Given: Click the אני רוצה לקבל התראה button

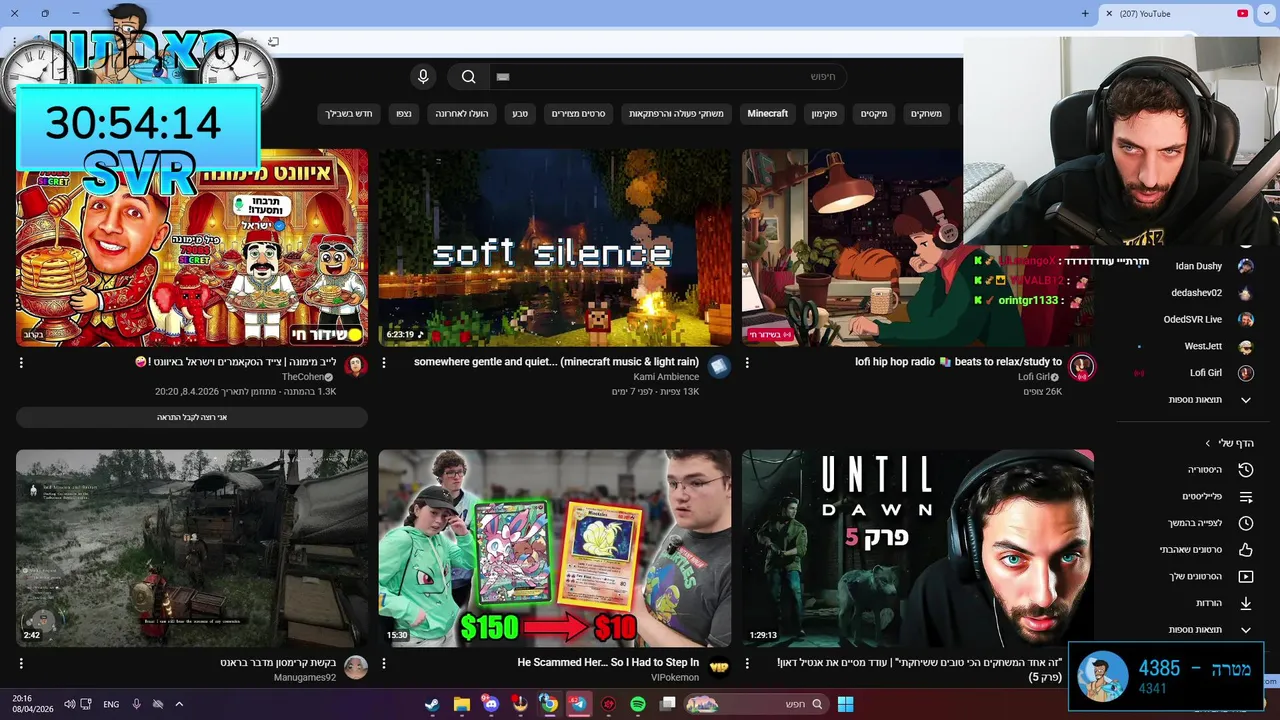Looking at the screenshot, I should (192, 417).
